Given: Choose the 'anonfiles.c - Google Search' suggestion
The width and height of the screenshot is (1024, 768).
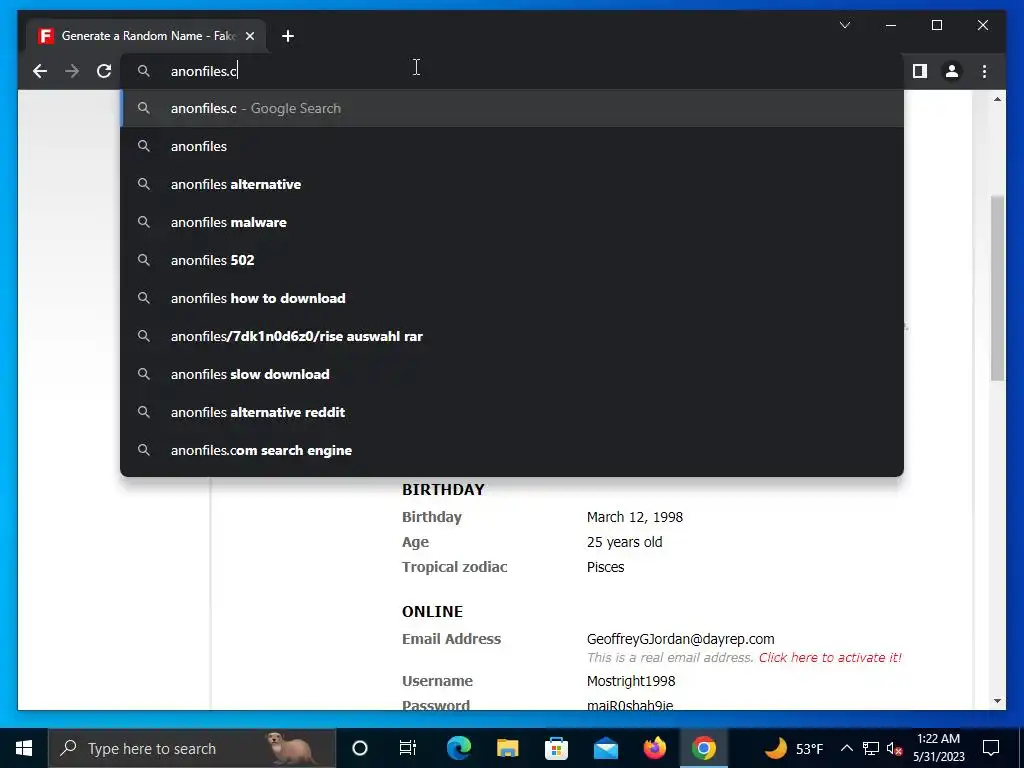Looking at the screenshot, I should [x=512, y=108].
